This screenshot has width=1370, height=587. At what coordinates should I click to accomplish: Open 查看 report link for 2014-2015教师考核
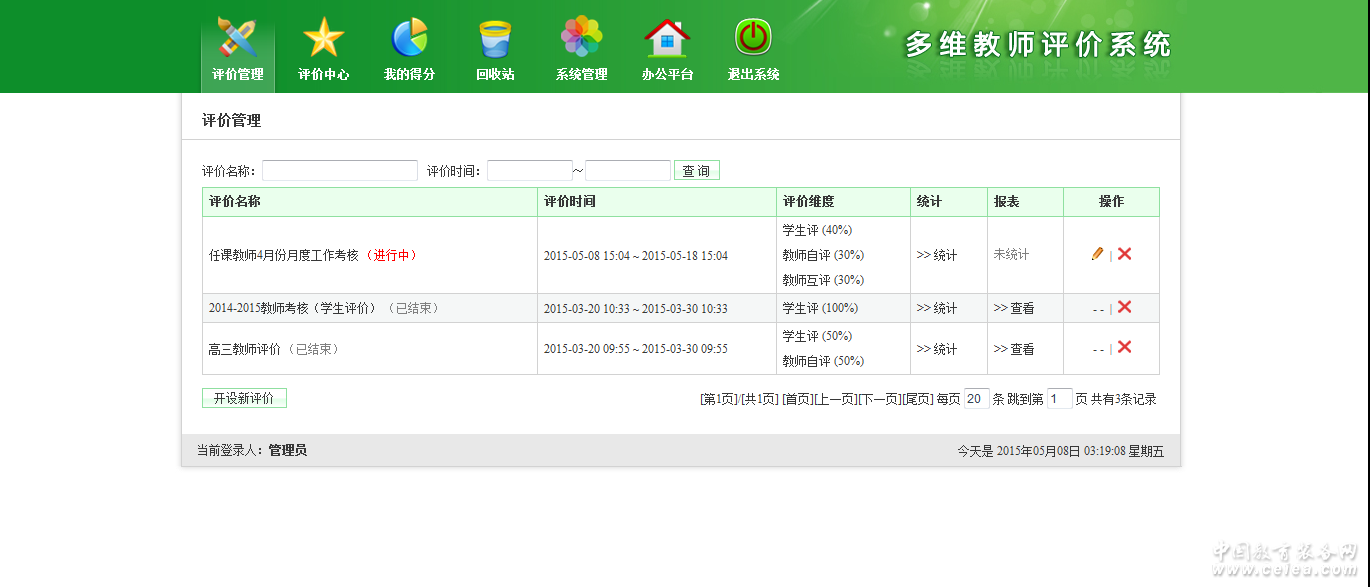pyautogui.click(x=1014, y=308)
